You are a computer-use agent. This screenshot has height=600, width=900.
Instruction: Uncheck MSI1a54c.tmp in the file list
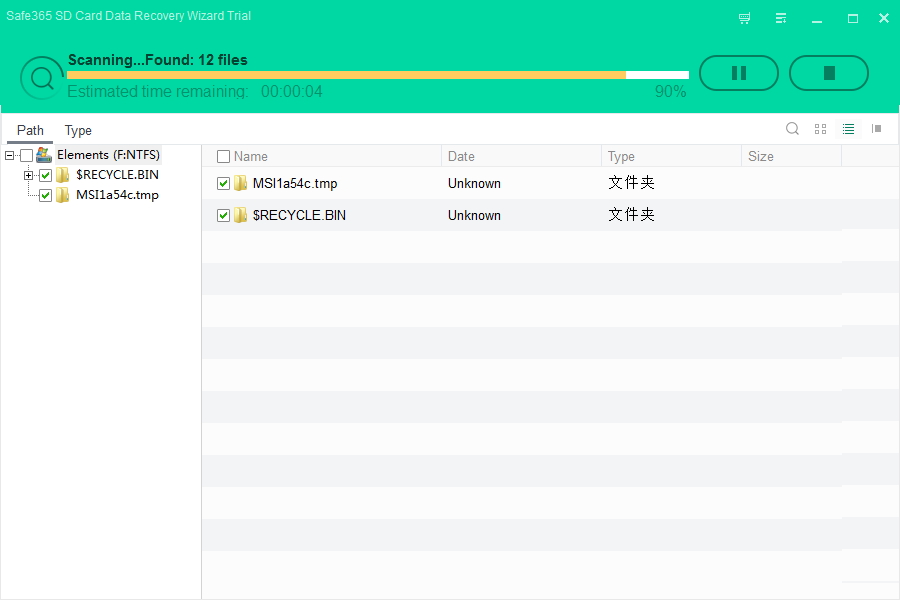point(223,183)
